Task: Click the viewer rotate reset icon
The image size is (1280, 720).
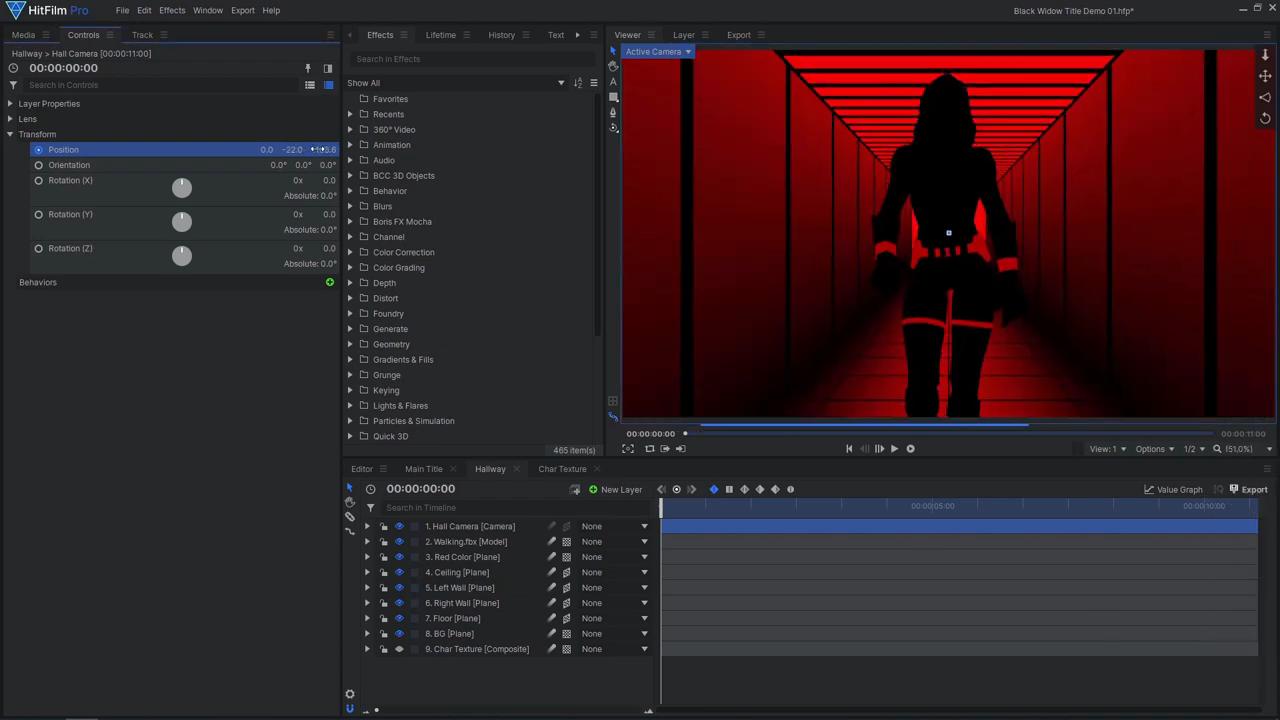Action: 1265,118
